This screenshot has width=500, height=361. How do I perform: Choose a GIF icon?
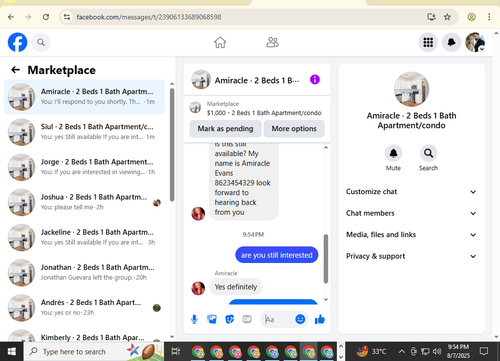pyautogui.click(x=247, y=319)
